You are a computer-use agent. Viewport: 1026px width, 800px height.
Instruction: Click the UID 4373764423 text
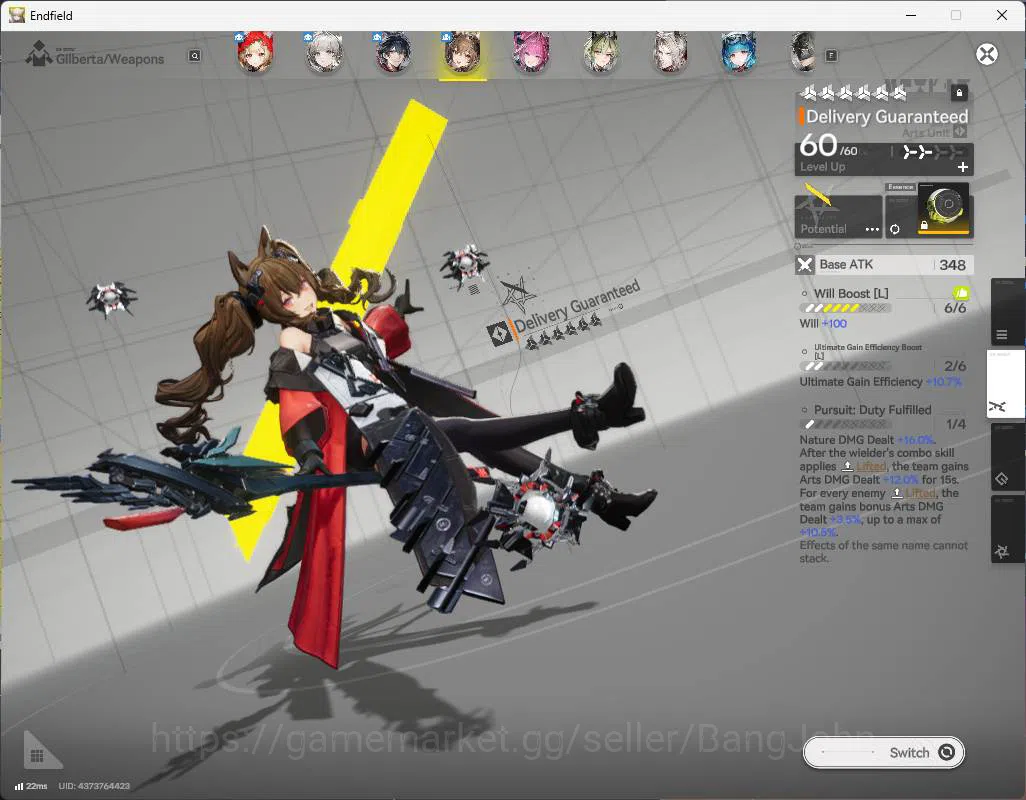(94, 786)
